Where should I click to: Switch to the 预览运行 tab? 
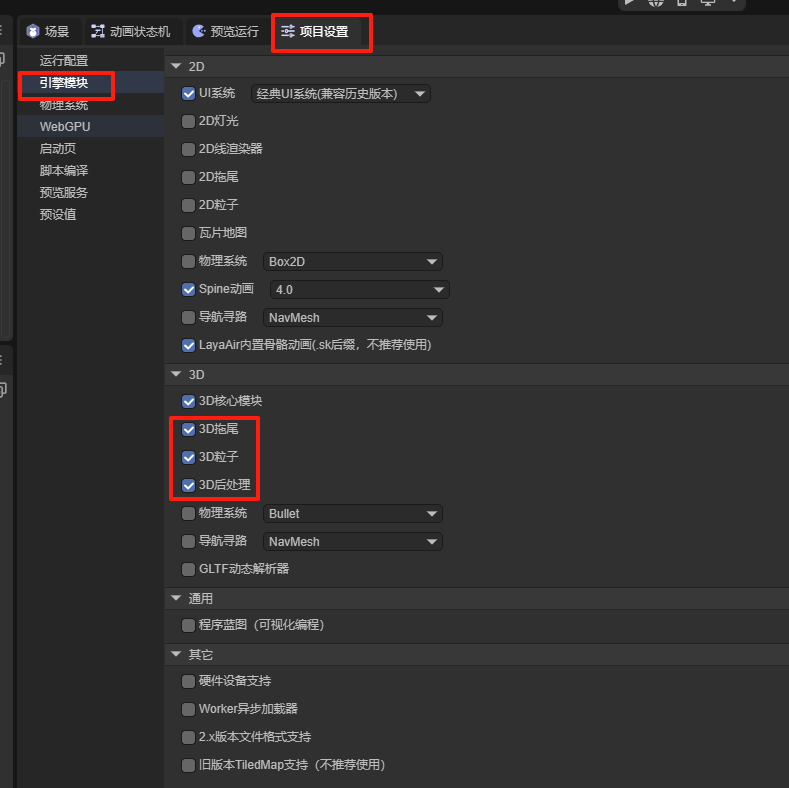pyautogui.click(x=226, y=32)
